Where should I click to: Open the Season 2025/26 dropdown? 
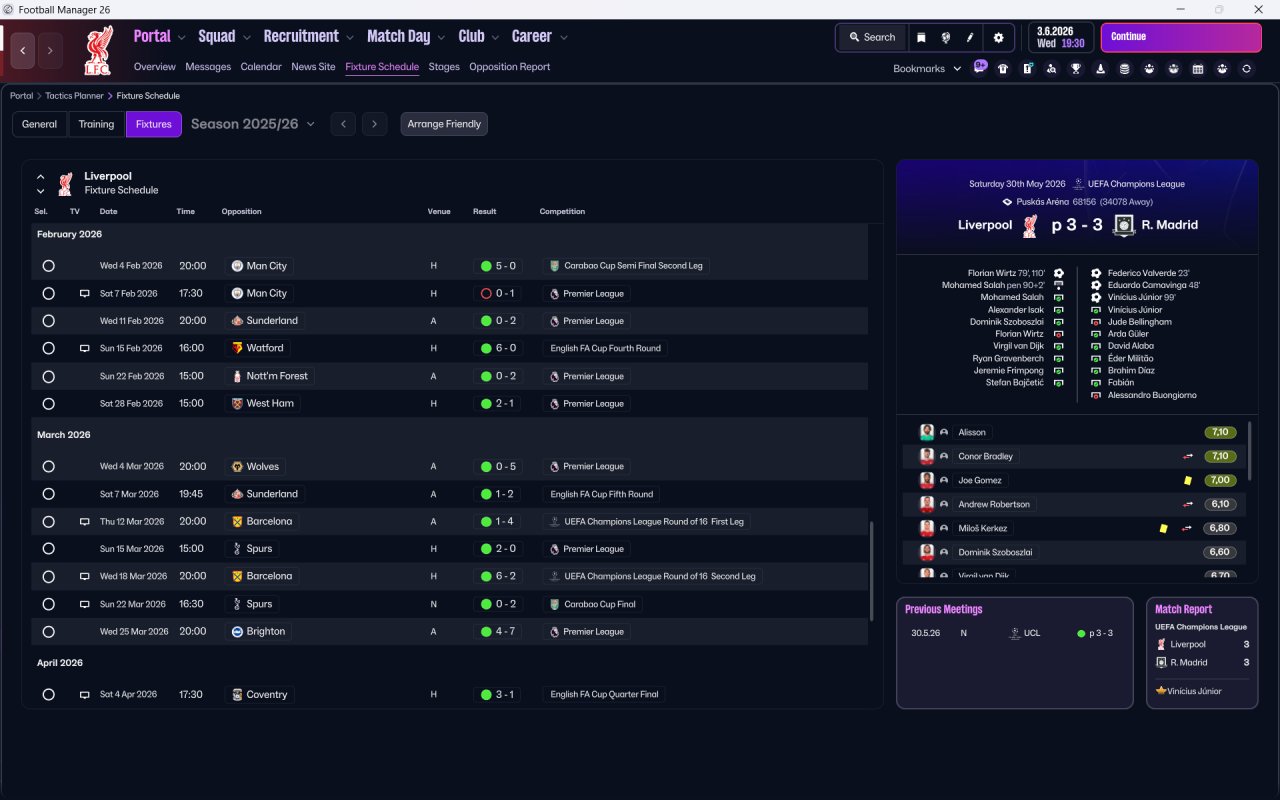click(x=253, y=124)
